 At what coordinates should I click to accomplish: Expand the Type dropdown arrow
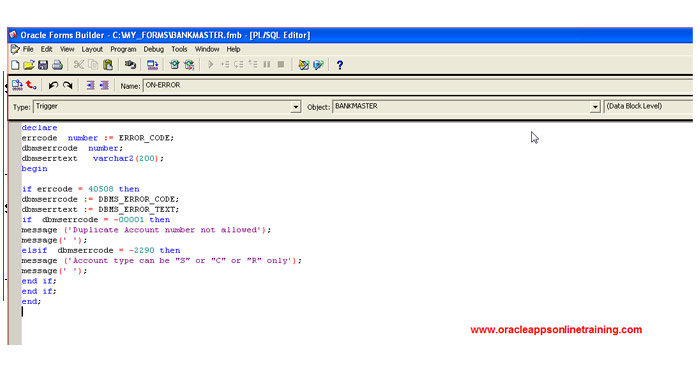pyautogui.click(x=296, y=107)
